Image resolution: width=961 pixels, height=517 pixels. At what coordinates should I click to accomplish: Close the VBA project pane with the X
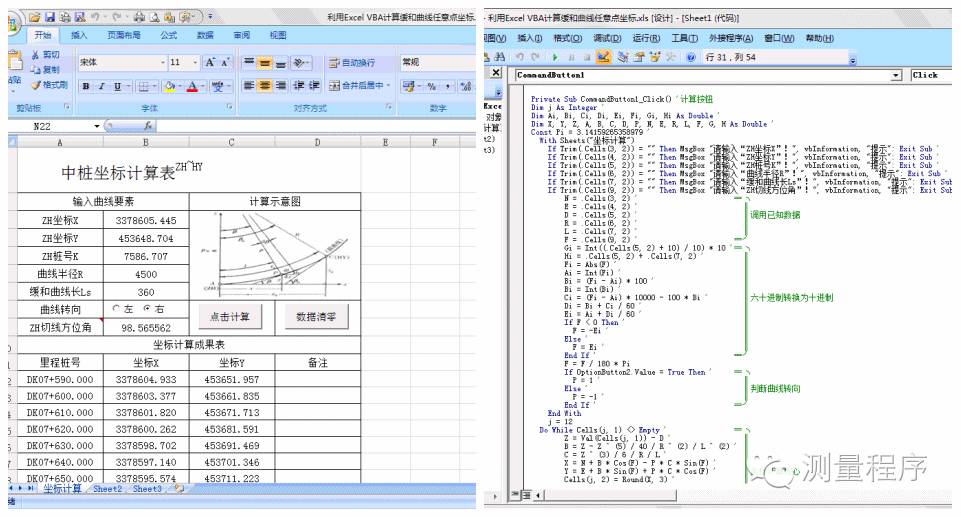point(496,72)
